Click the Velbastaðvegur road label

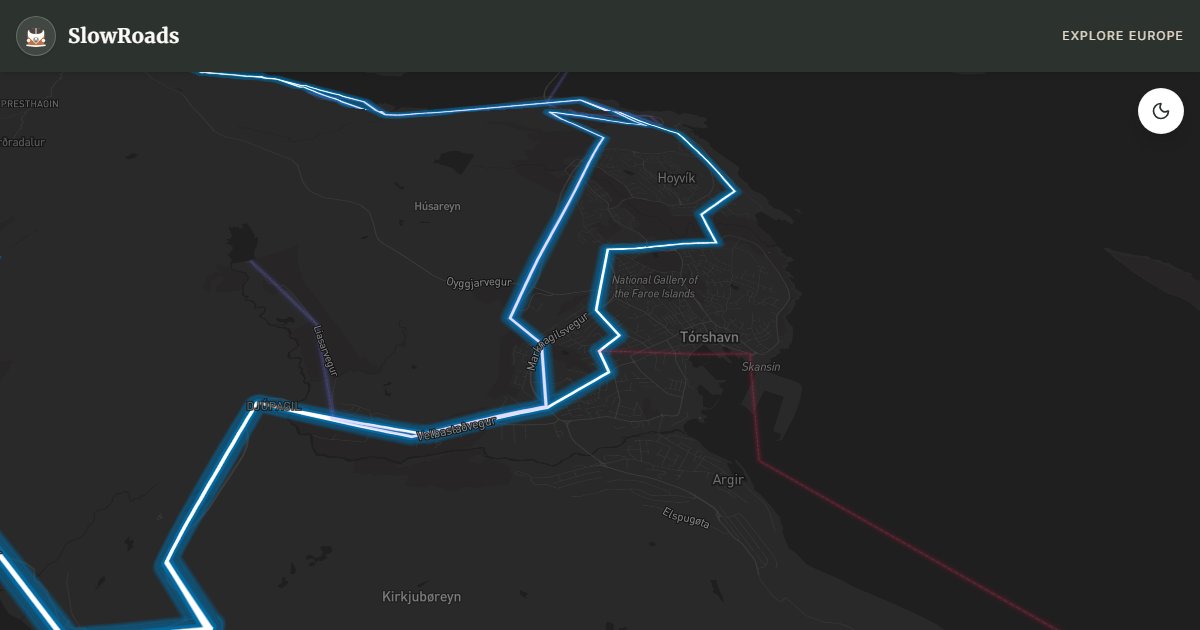click(x=456, y=429)
